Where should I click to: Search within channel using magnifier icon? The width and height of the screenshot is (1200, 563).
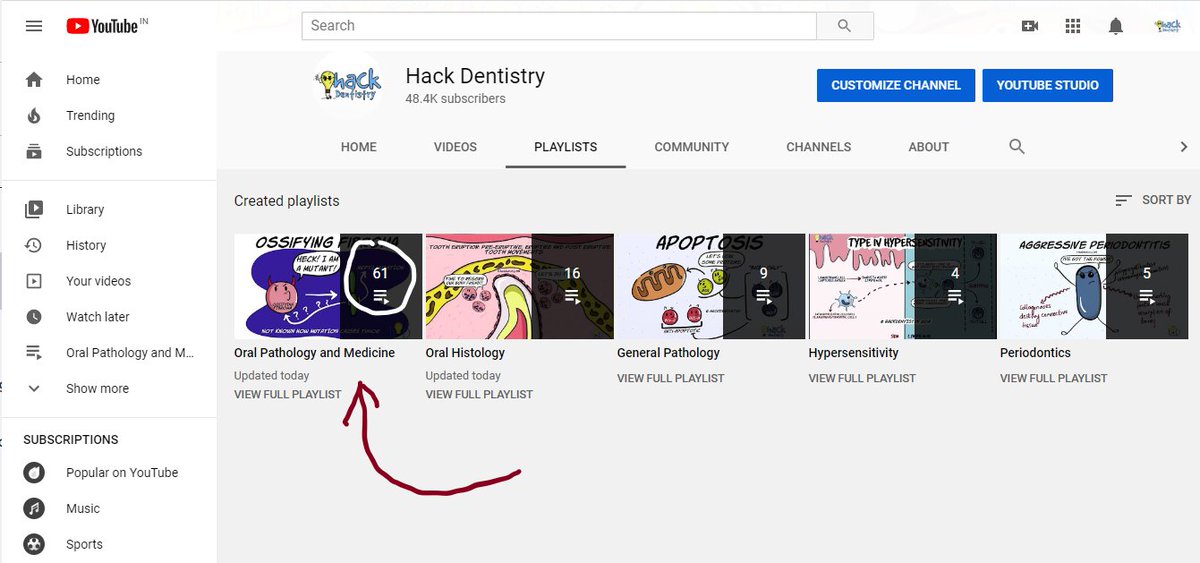1017,147
